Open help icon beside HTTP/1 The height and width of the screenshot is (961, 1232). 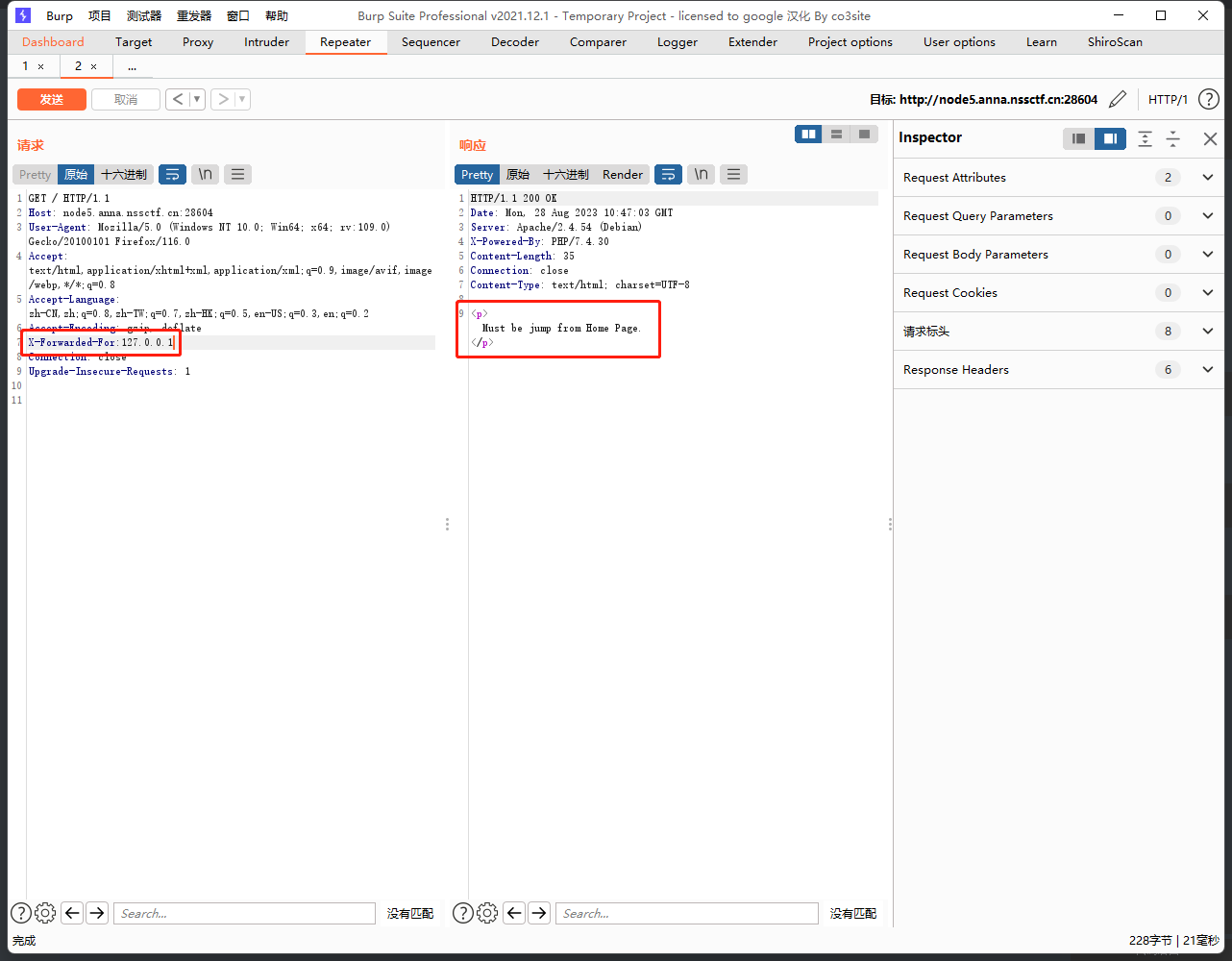(1209, 99)
